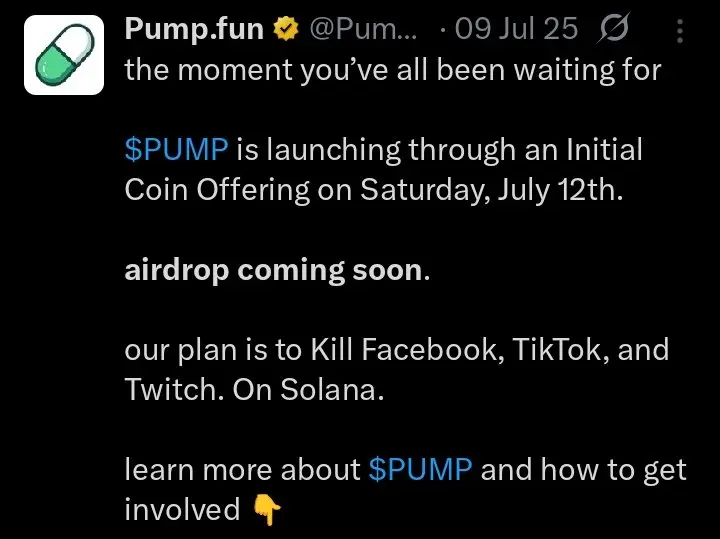Open the three-dot more options menu

click(x=681, y=31)
